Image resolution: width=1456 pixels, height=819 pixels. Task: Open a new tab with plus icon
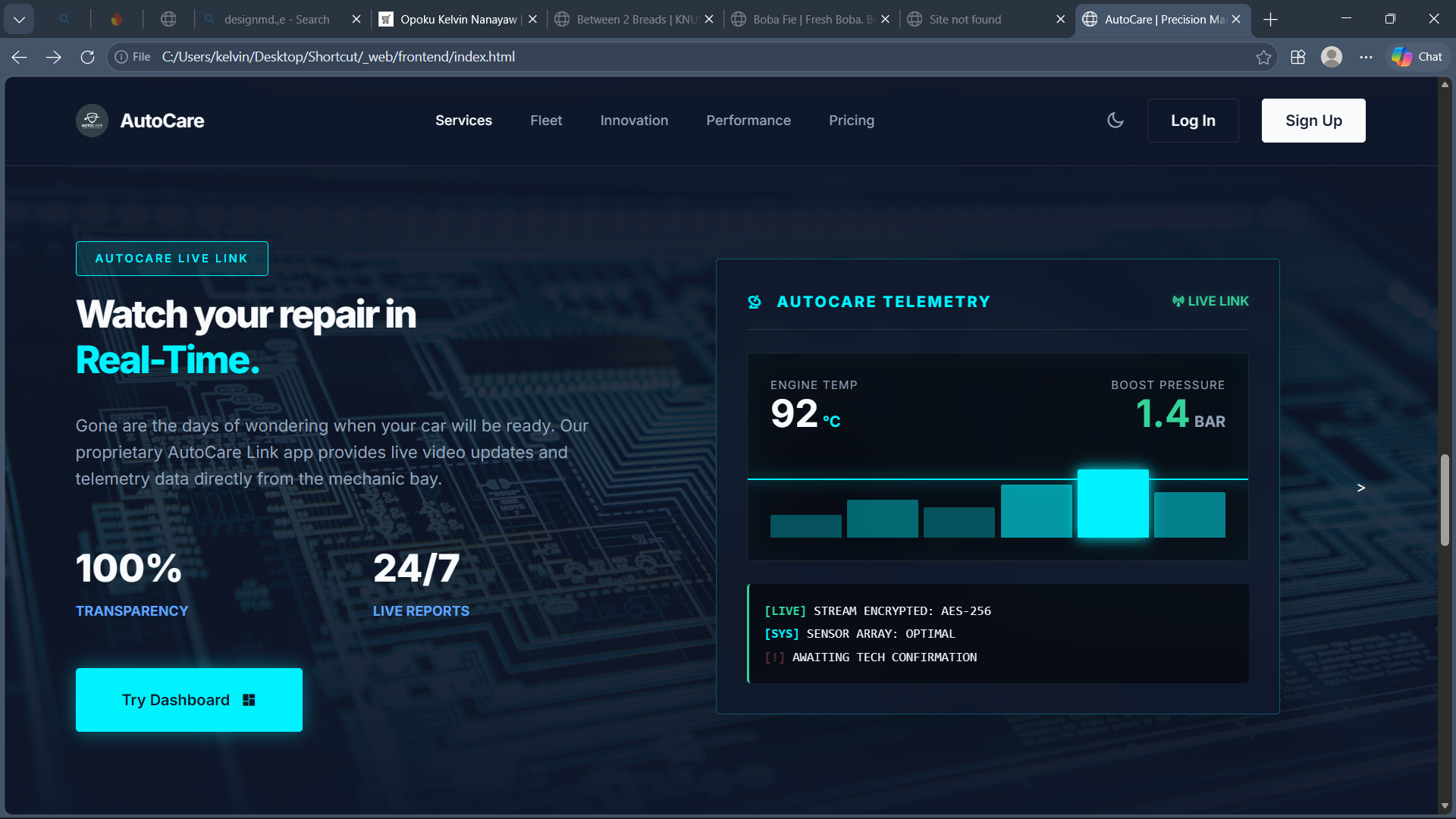coord(1271,20)
